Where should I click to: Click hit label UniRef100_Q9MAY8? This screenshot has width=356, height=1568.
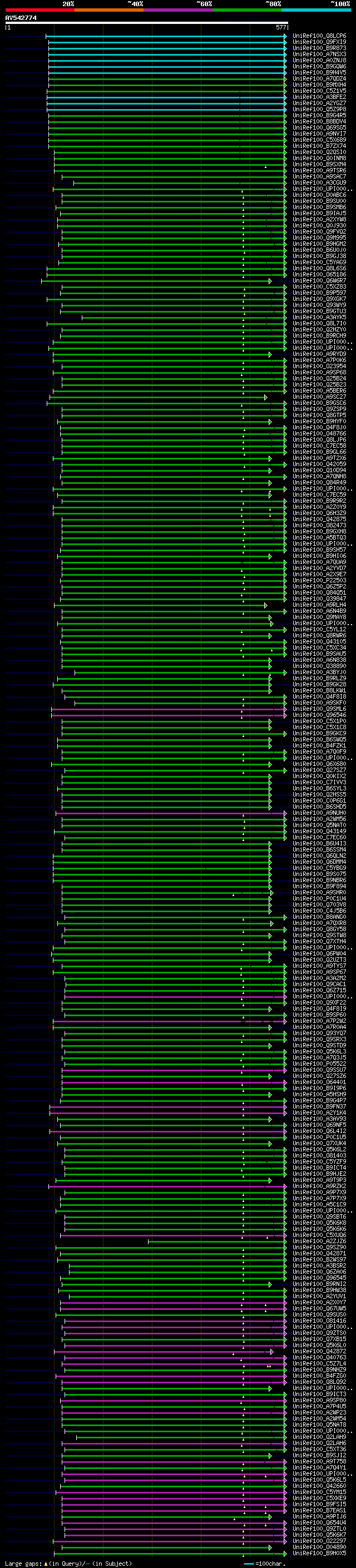[x=319, y=617]
